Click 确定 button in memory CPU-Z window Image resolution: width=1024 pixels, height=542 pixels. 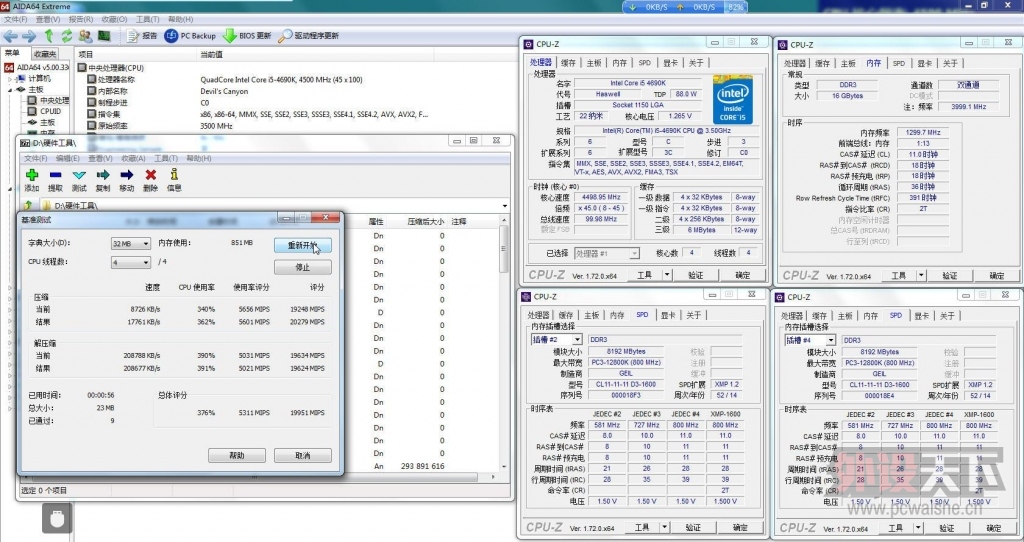tap(997, 276)
